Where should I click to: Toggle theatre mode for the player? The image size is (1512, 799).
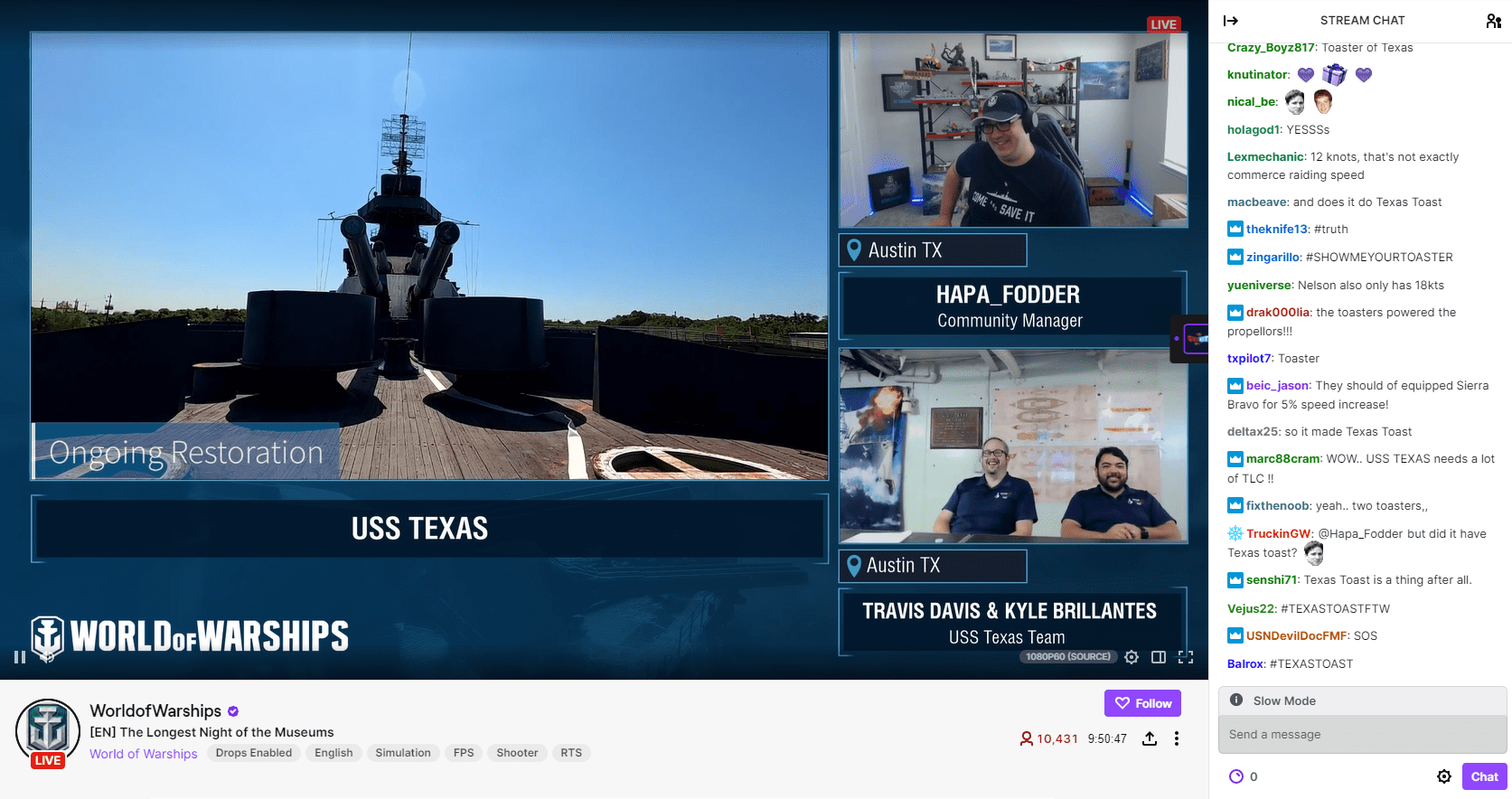pos(1159,657)
